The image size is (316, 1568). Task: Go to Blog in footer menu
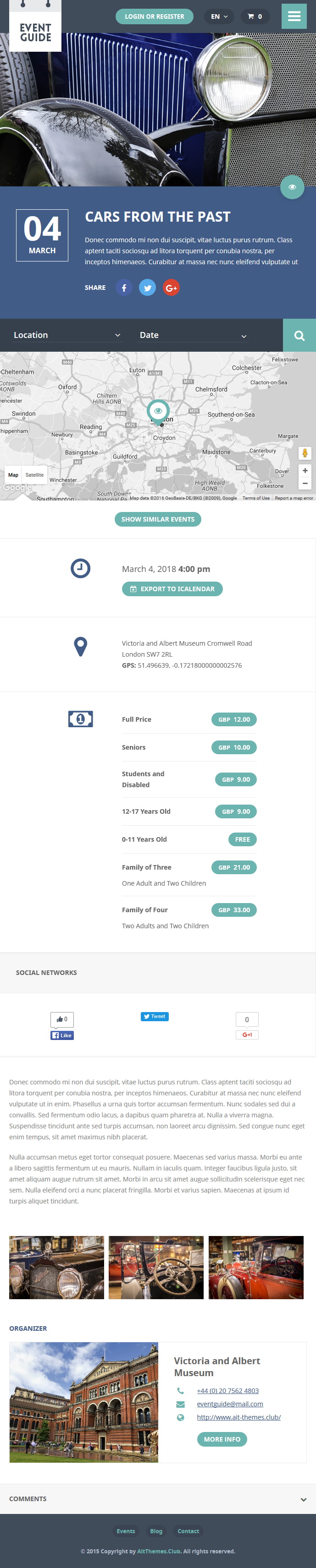pyautogui.click(x=156, y=1531)
